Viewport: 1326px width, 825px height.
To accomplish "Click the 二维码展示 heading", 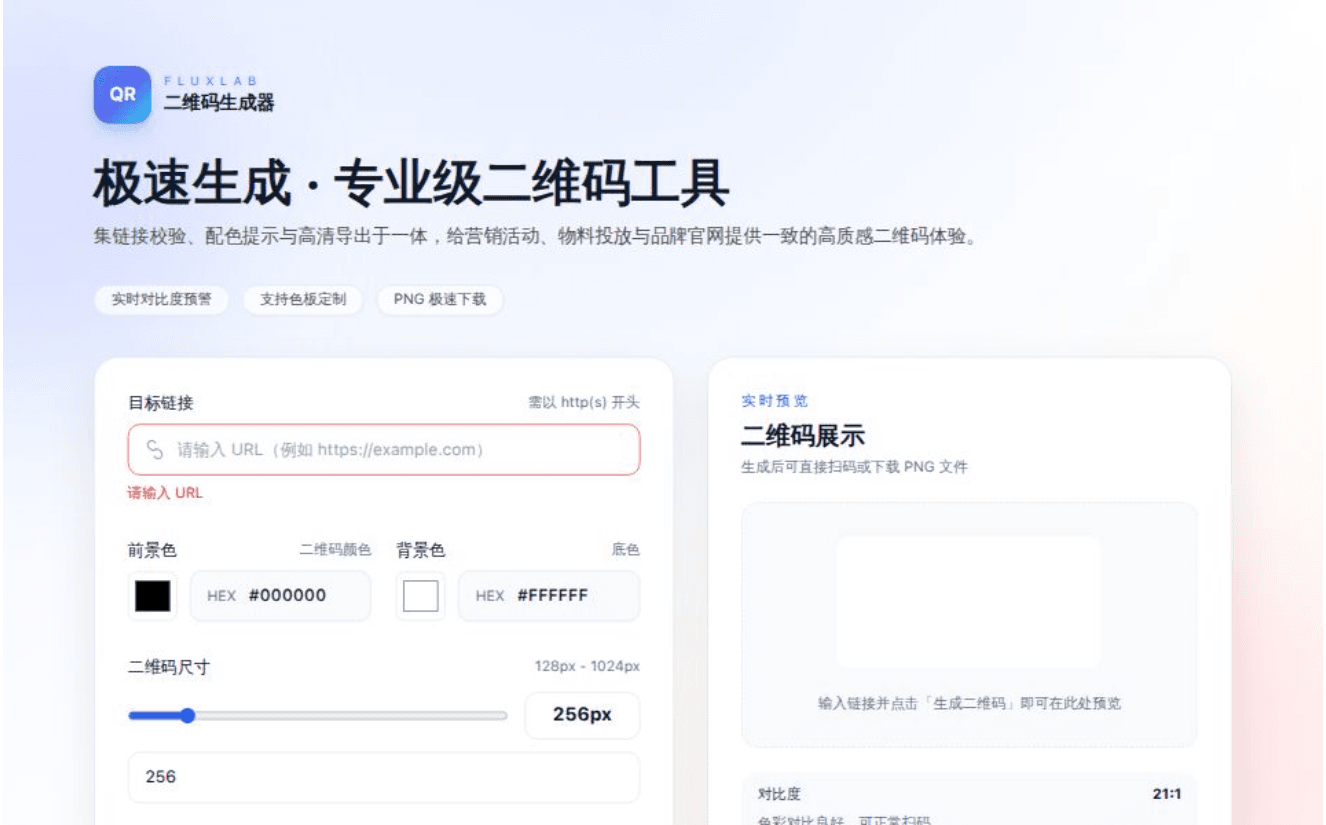I will [803, 436].
